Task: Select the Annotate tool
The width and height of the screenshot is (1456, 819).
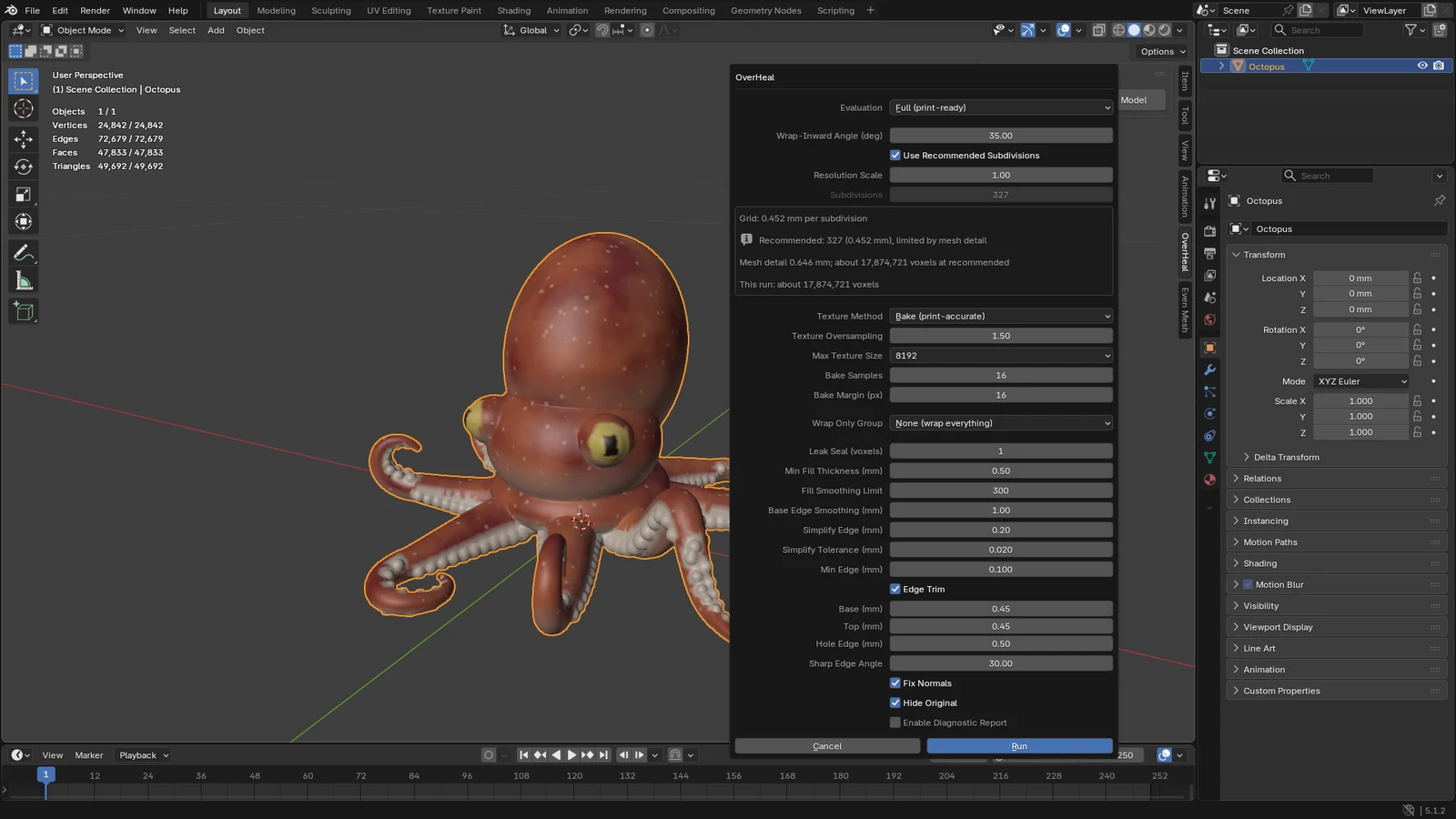Action: coord(24,253)
